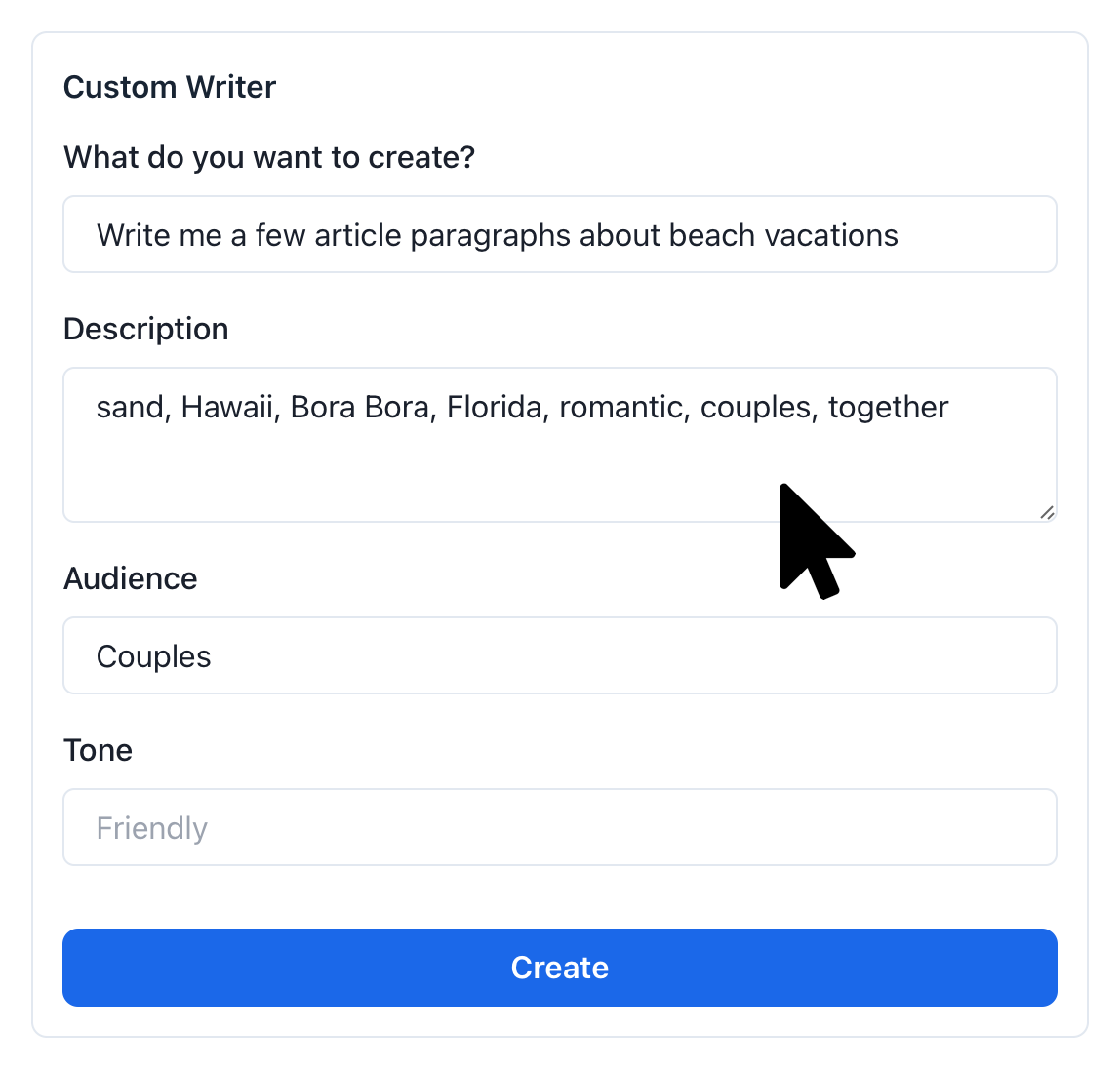
Task: Click the word "together" in the Description
Action: (x=888, y=407)
